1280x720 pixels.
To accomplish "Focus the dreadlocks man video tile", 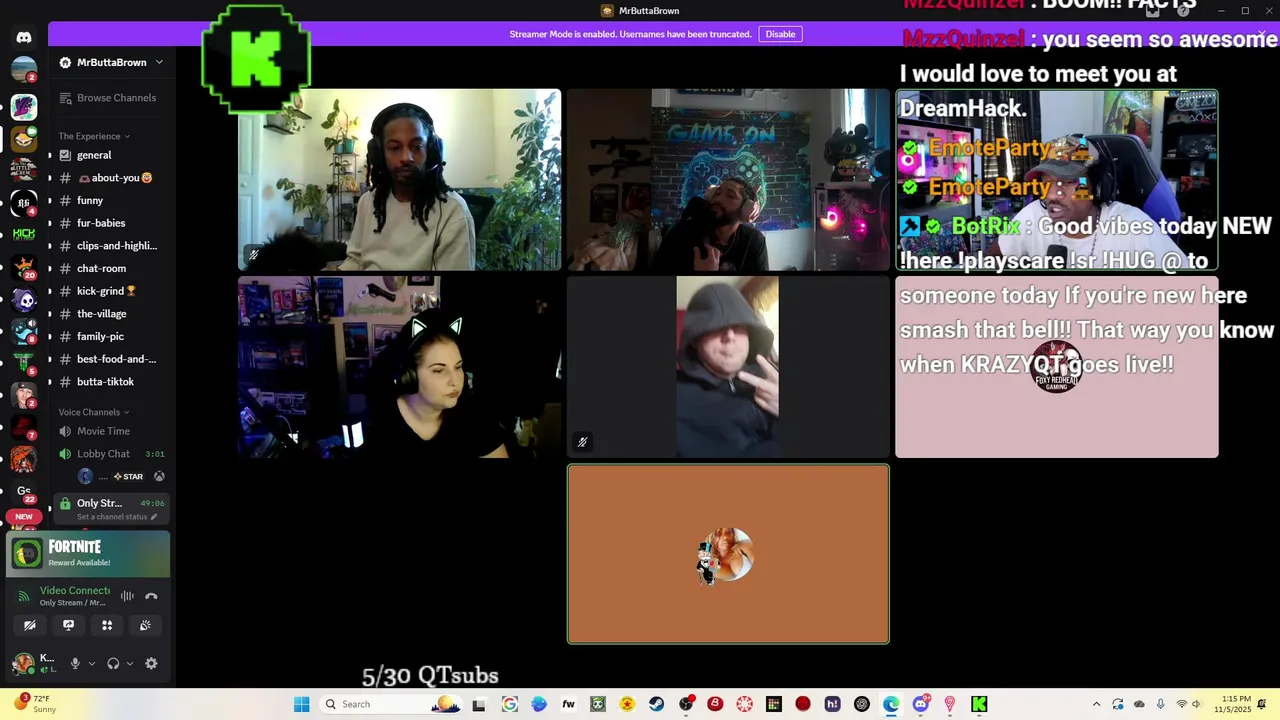I will 399,180.
